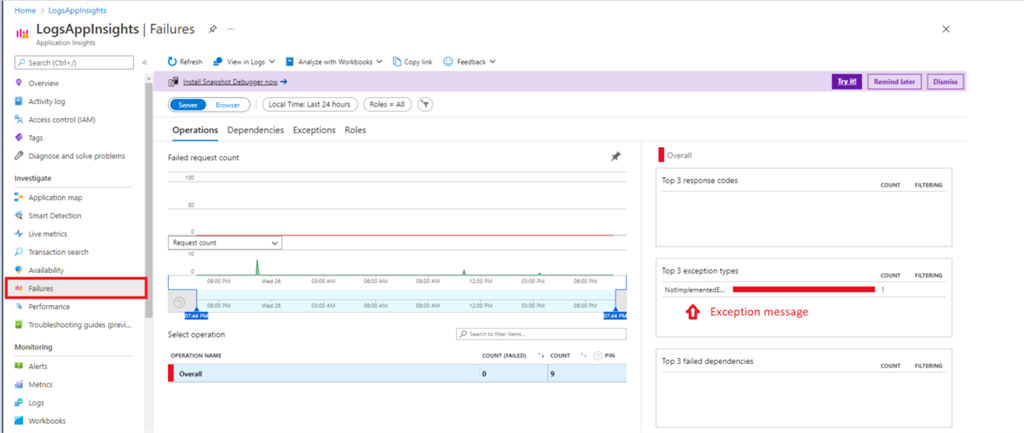This screenshot has height=433, width=1024.
Task: Open Smart Detection in sidebar
Action: 55,215
